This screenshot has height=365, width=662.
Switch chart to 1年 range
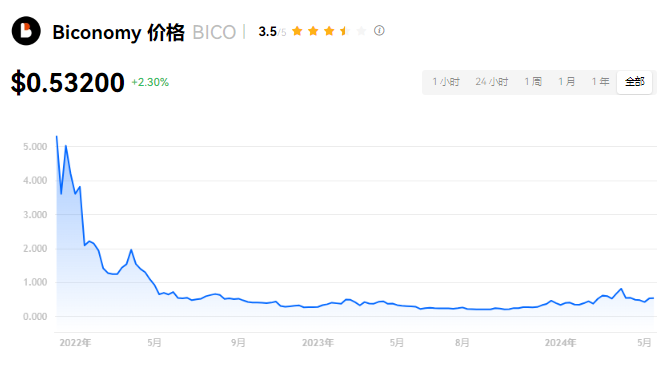[600, 82]
